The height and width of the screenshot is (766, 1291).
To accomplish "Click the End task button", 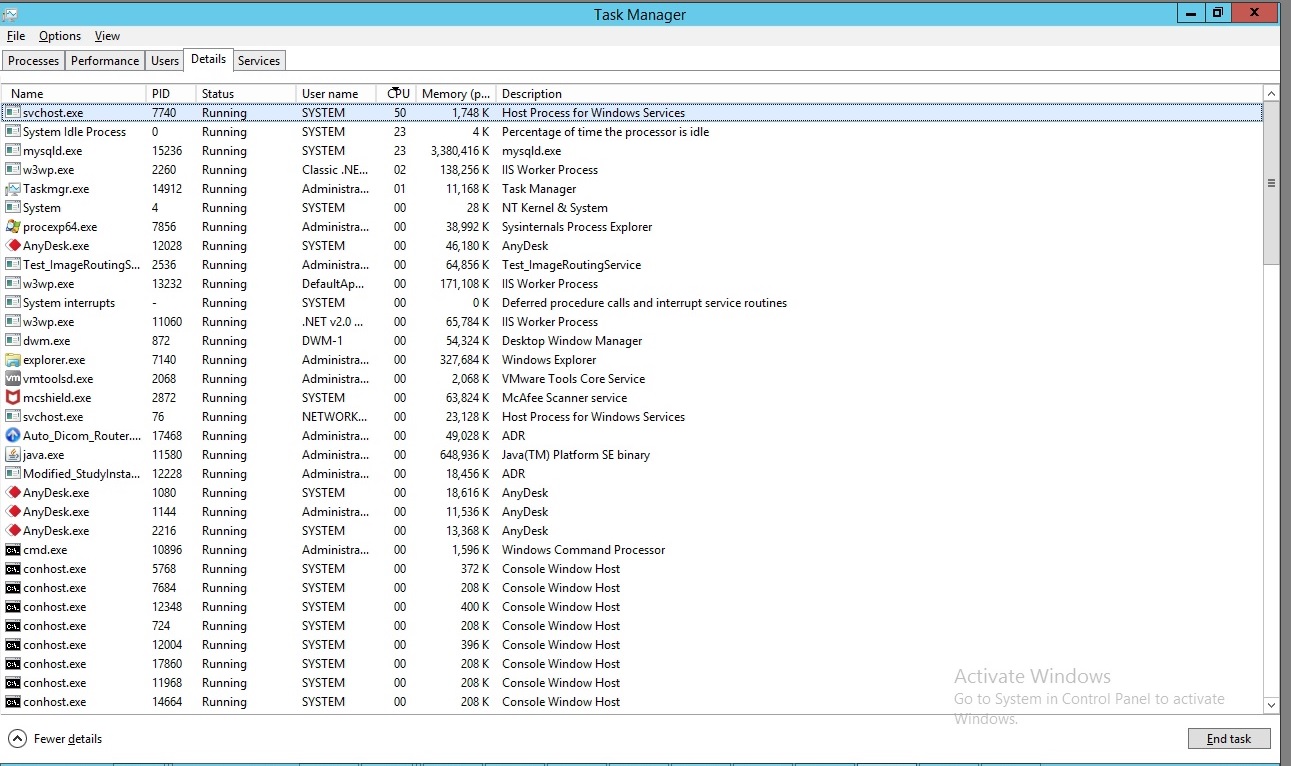I will pyautogui.click(x=1229, y=738).
